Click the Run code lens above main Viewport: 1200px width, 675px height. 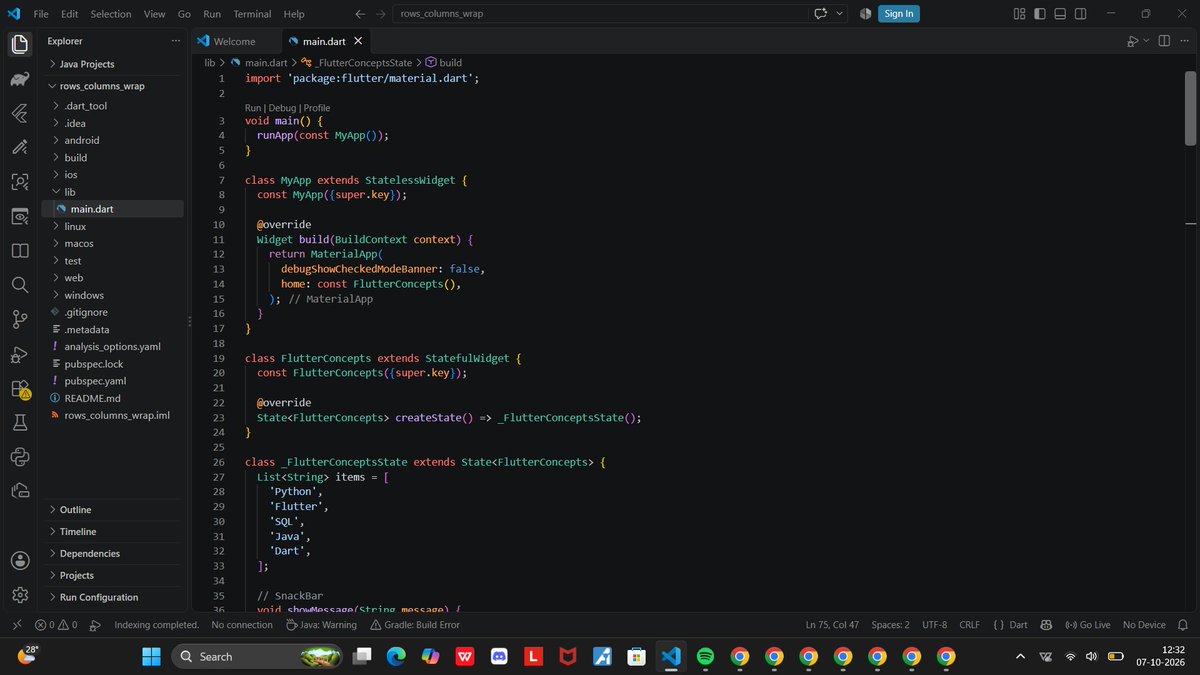tap(253, 108)
